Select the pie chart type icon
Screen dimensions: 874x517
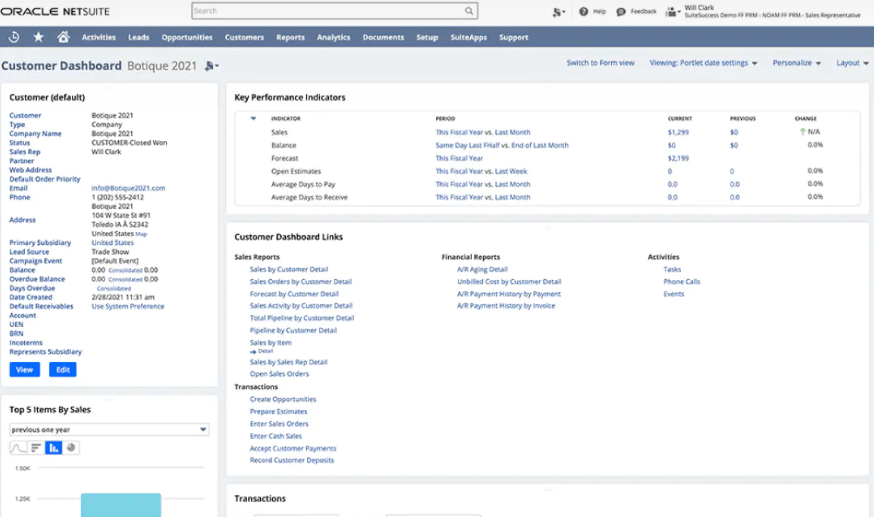click(x=71, y=447)
